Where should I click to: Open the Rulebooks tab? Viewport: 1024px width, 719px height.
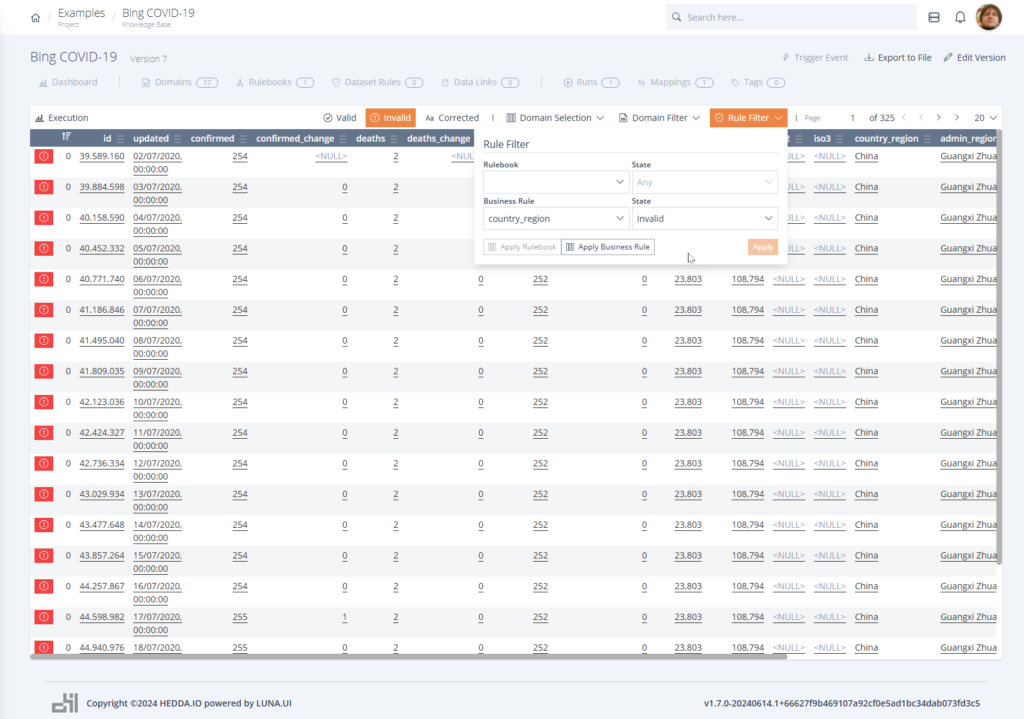pos(275,82)
